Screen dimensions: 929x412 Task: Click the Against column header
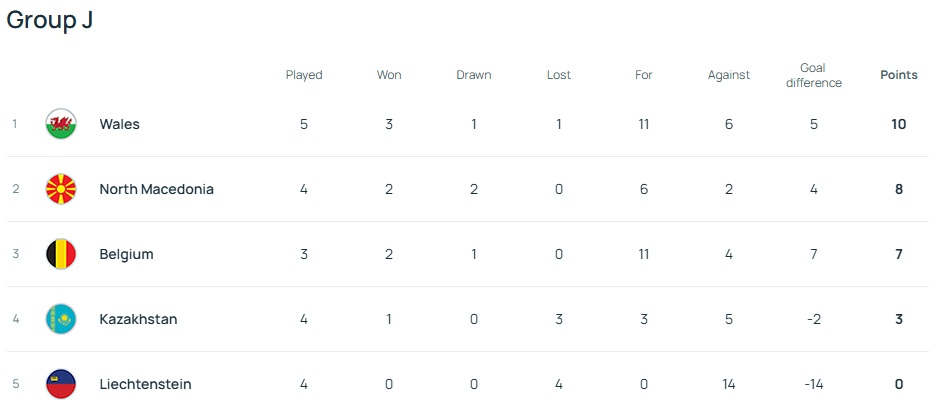click(729, 75)
